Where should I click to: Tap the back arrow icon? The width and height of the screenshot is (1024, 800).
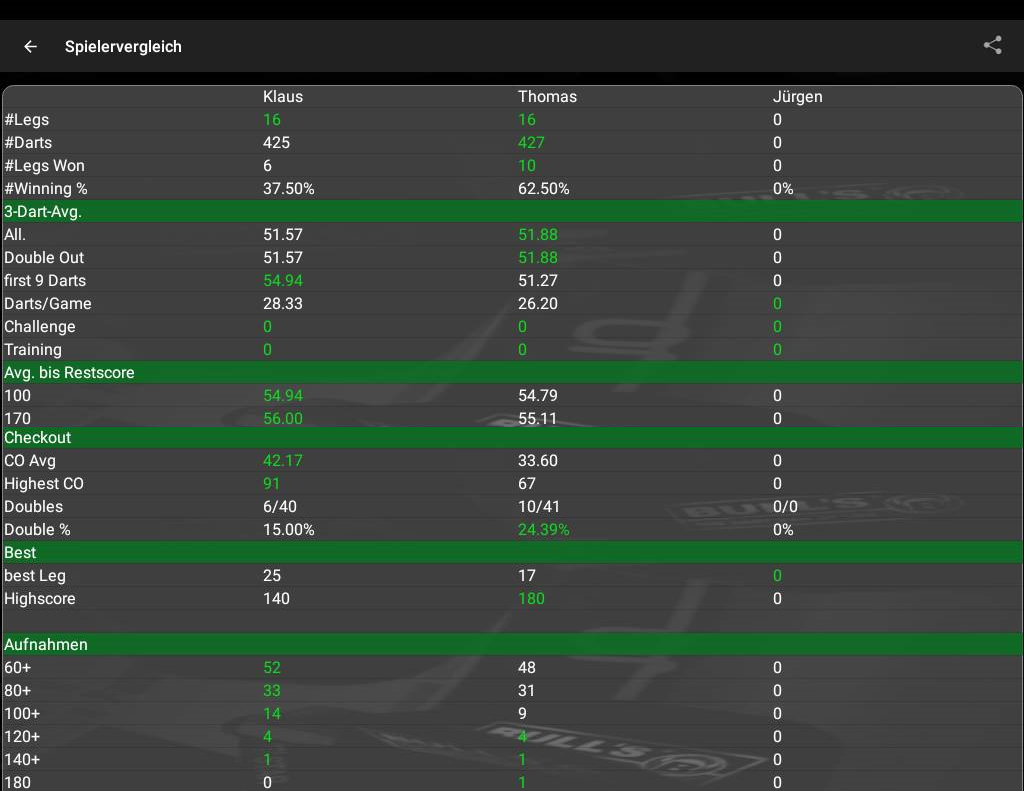click(x=31, y=46)
